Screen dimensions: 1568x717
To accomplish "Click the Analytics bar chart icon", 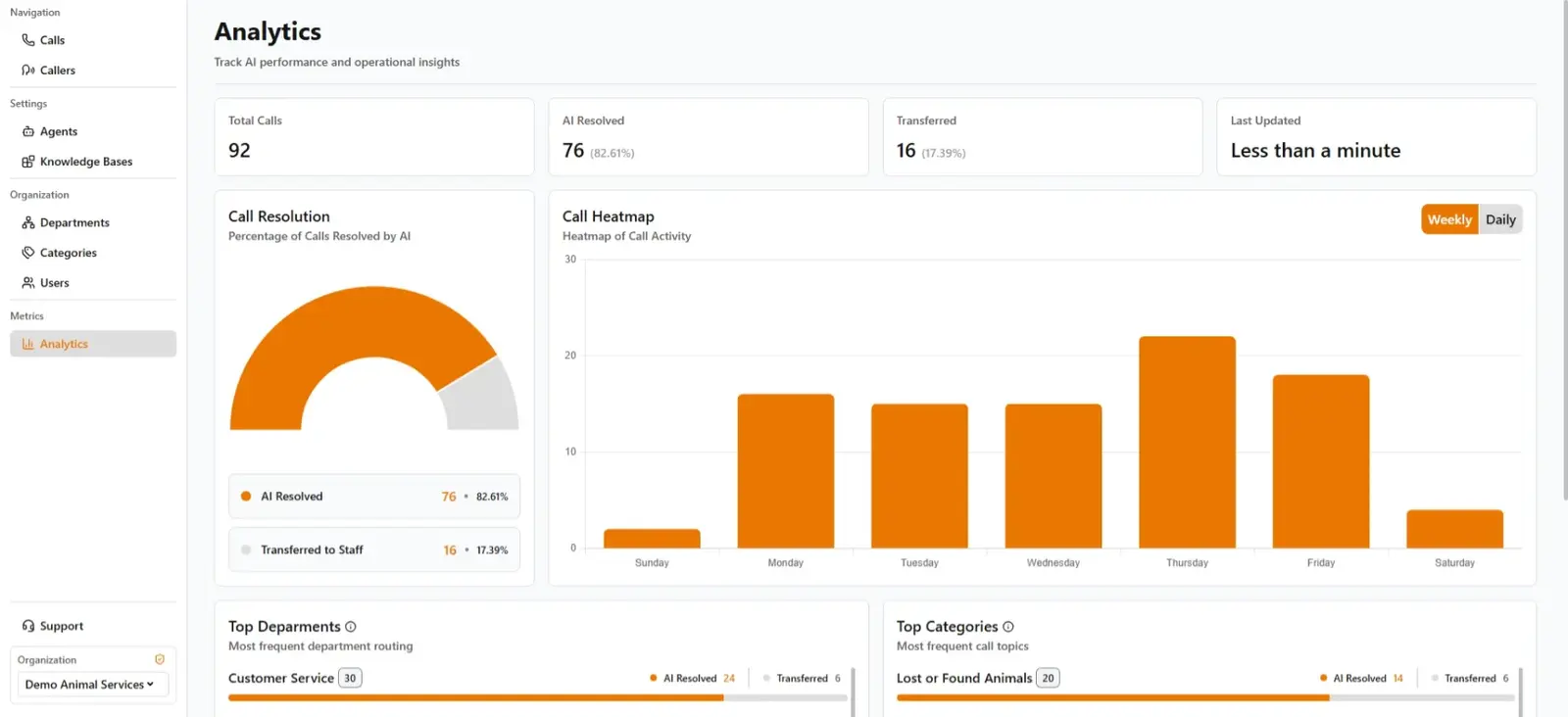I will point(28,344).
